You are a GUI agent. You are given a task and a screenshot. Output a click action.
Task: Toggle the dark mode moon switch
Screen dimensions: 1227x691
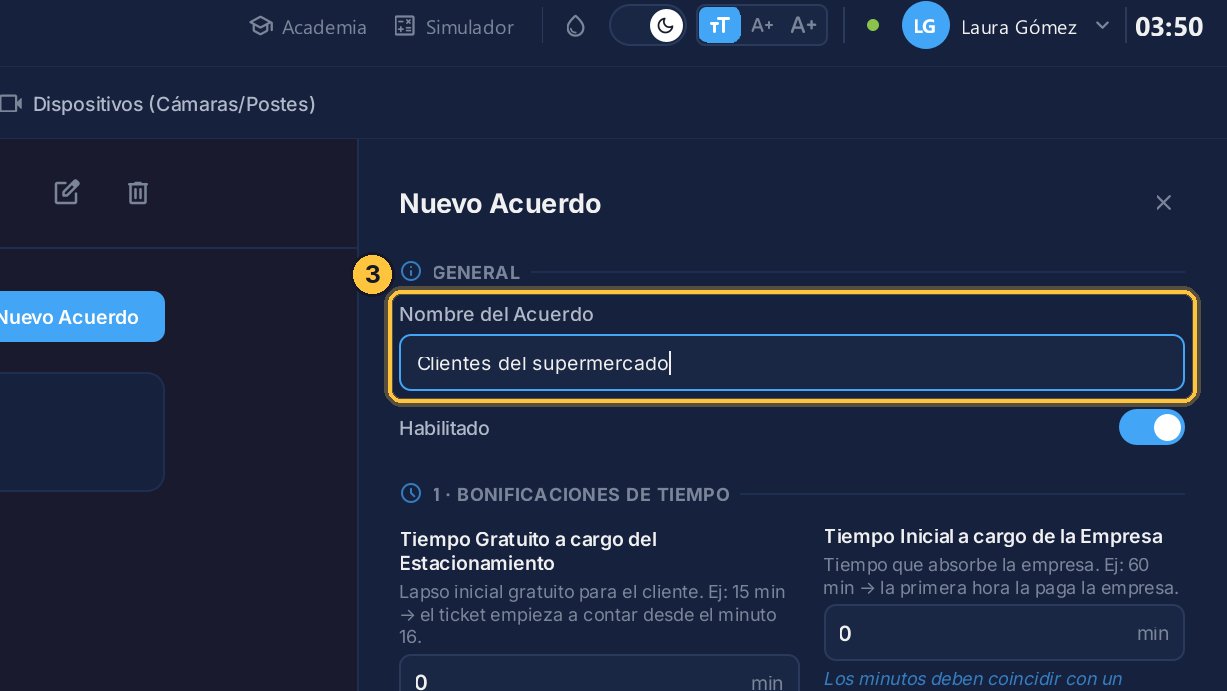(x=648, y=26)
